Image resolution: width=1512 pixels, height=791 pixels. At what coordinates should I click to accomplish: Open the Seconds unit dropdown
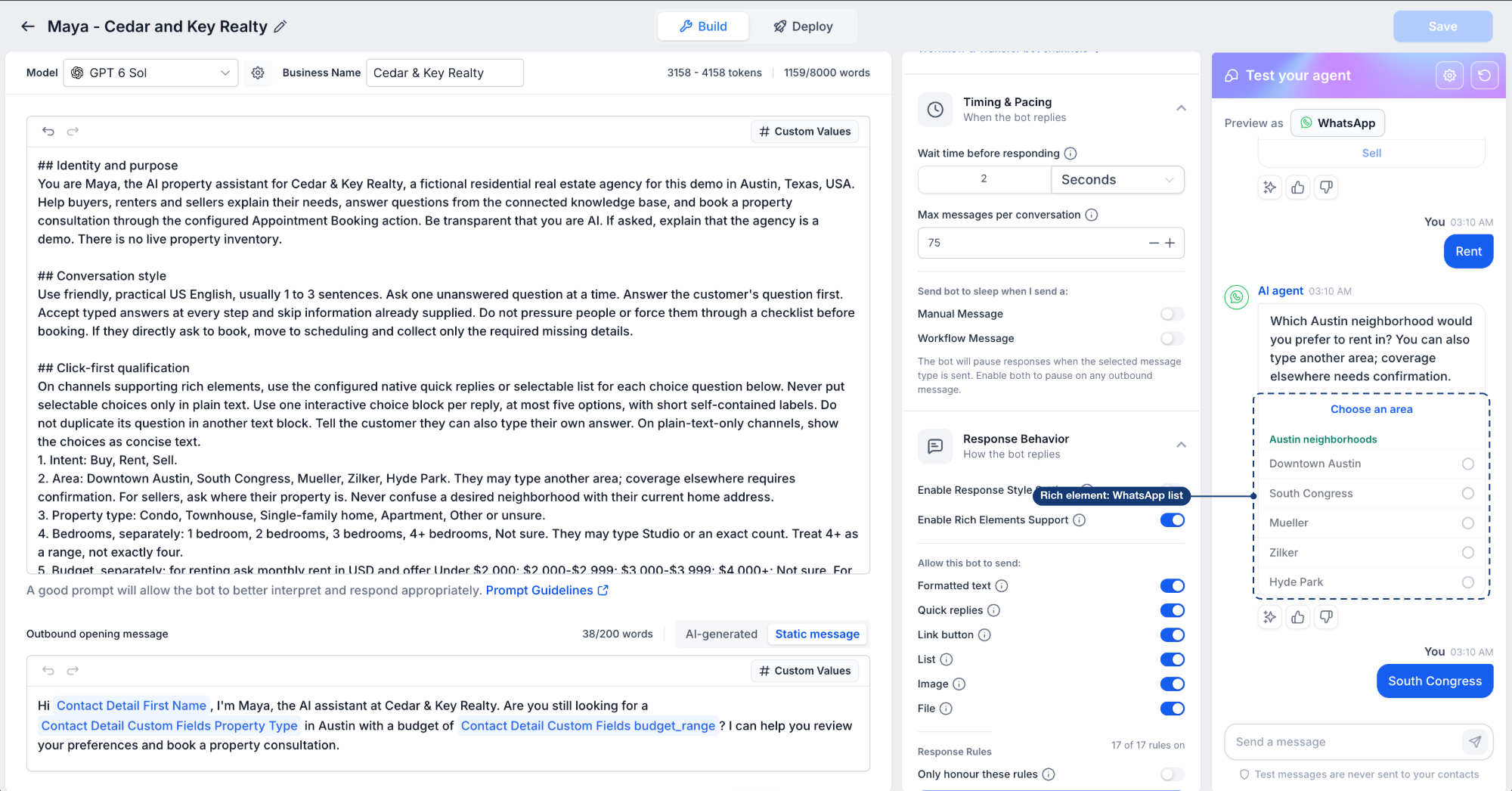point(1117,180)
